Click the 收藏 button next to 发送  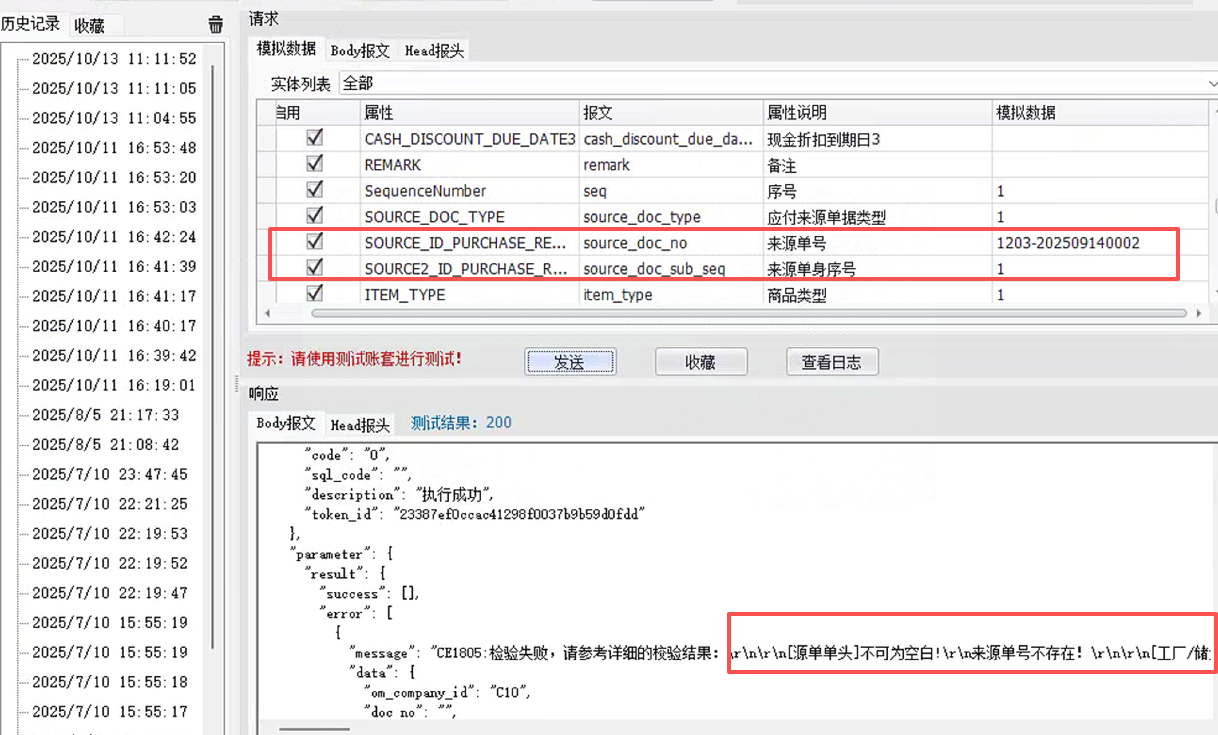tap(701, 362)
